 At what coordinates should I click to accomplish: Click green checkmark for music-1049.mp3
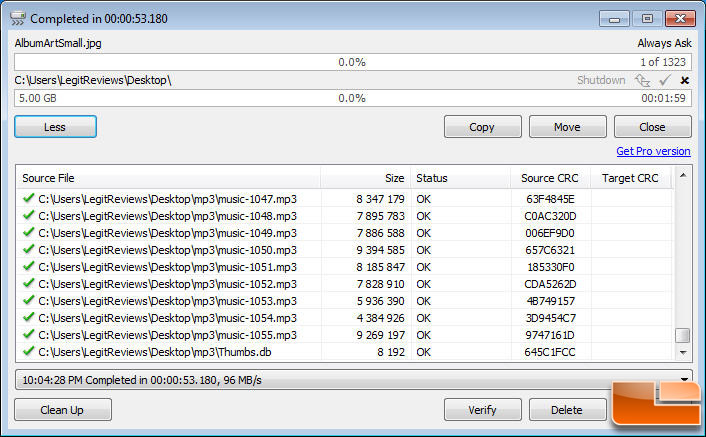point(29,232)
